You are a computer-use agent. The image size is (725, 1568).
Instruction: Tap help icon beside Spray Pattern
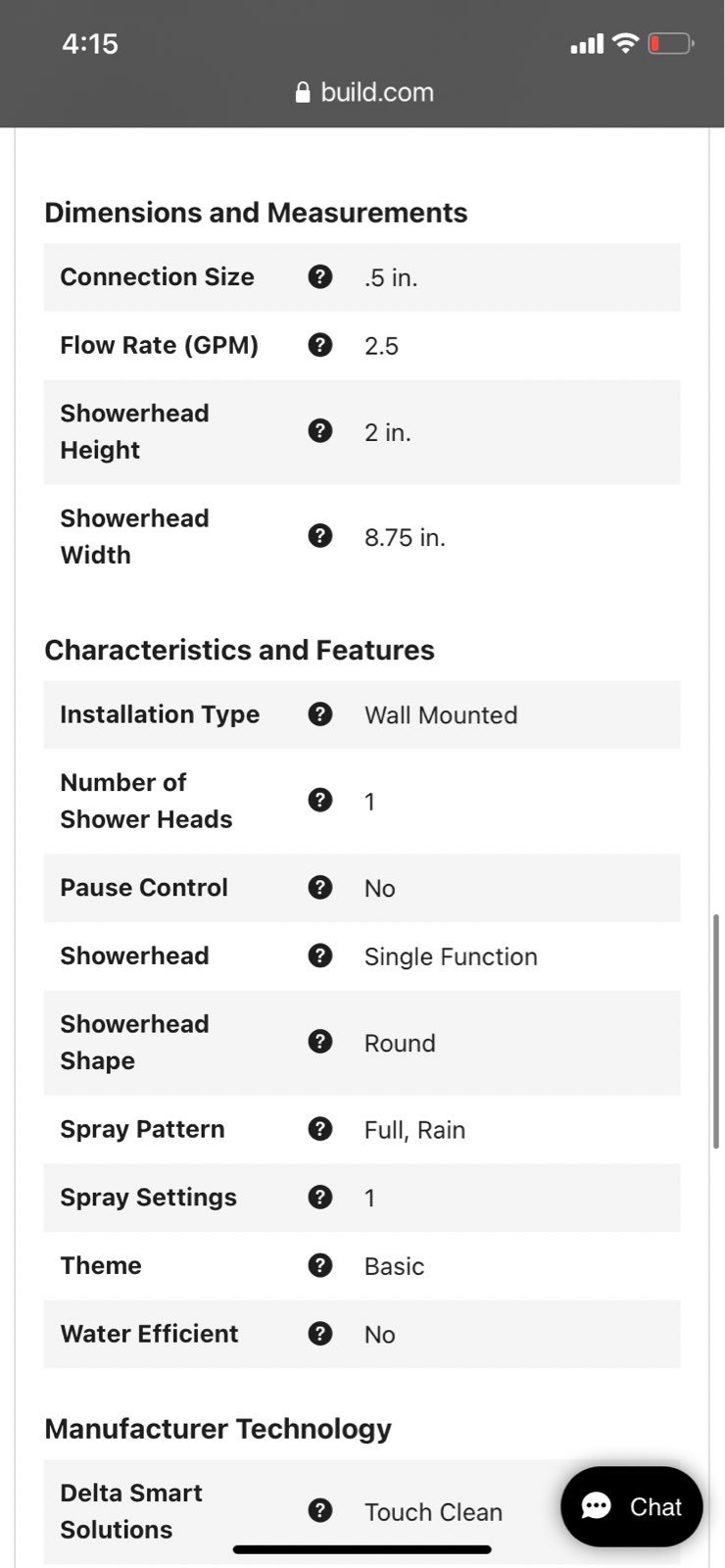pos(320,1129)
